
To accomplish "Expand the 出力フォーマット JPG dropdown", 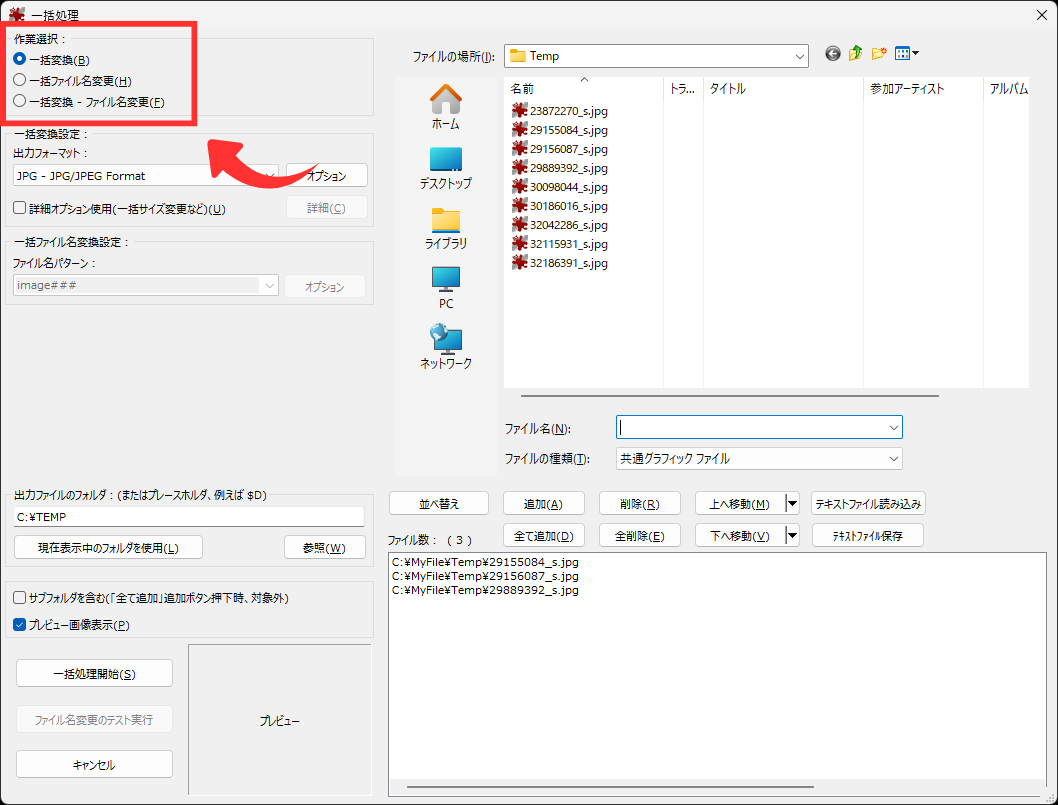I will (268, 176).
